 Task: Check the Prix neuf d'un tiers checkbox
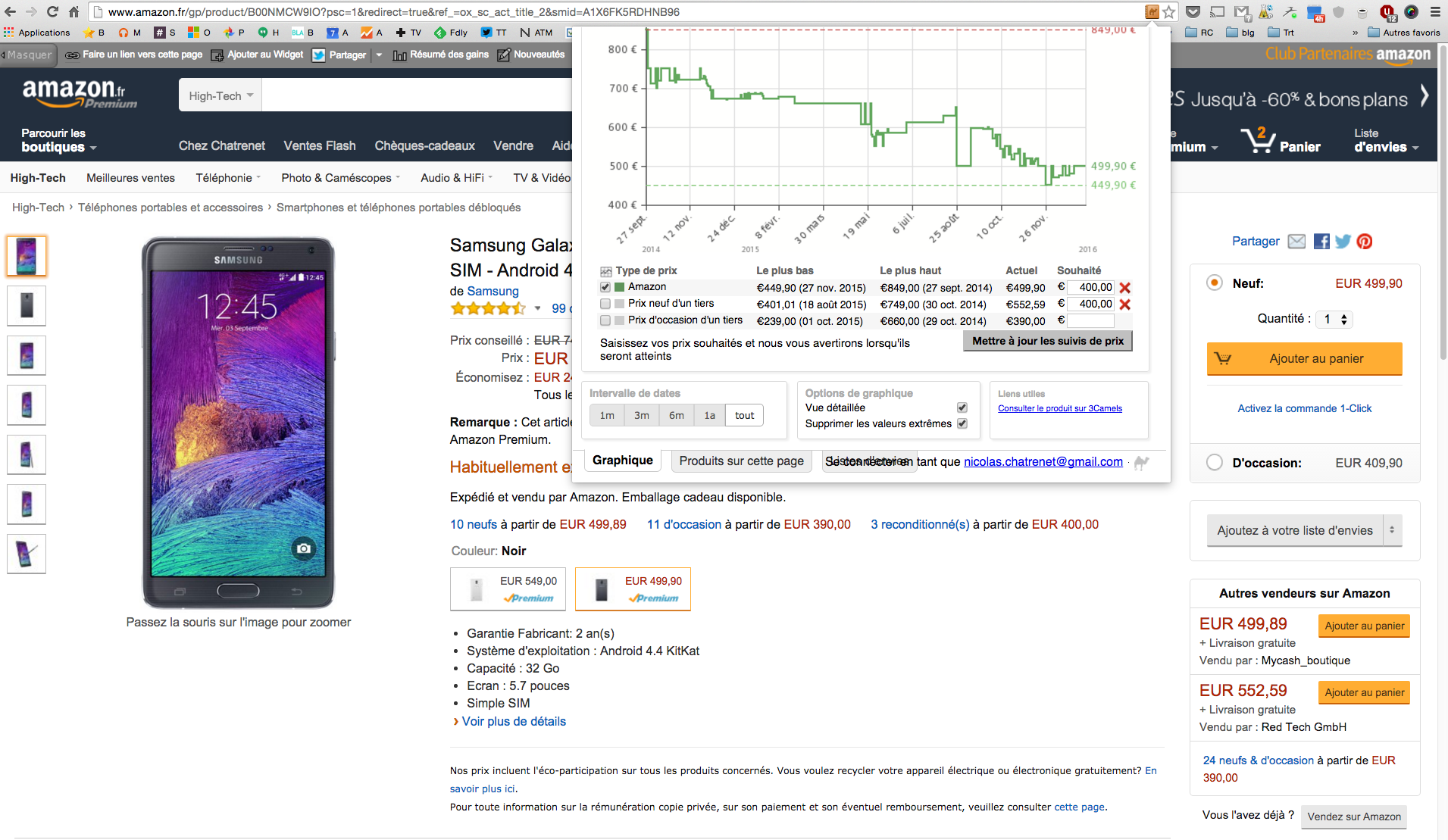(605, 304)
